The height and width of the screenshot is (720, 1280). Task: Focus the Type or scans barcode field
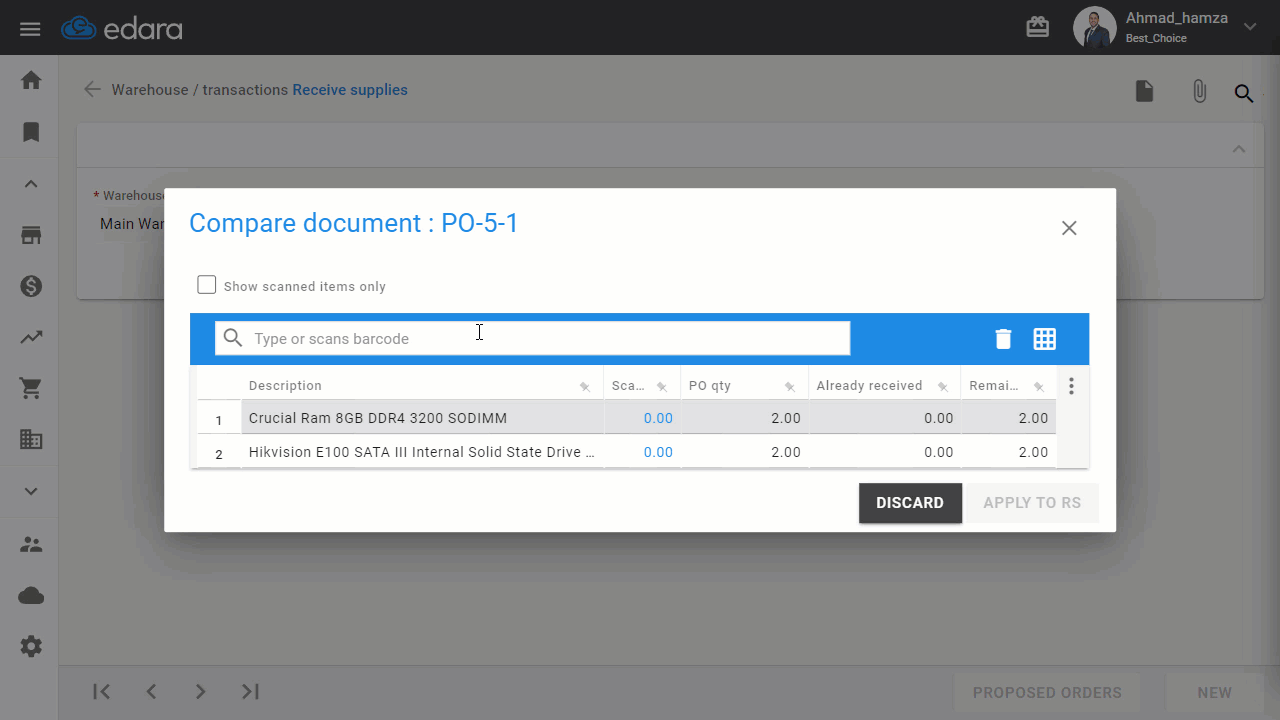[x=532, y=338]
